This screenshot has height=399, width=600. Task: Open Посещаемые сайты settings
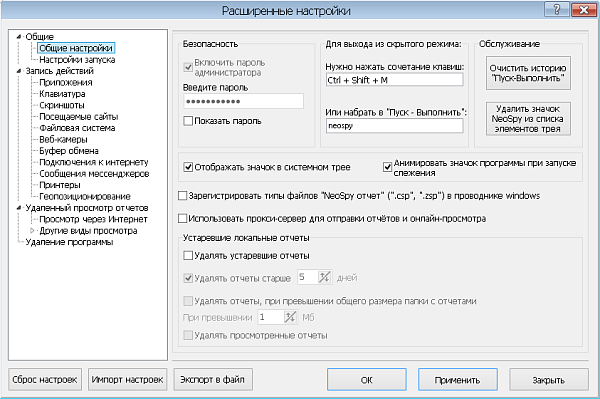click(x=78, y=117)
